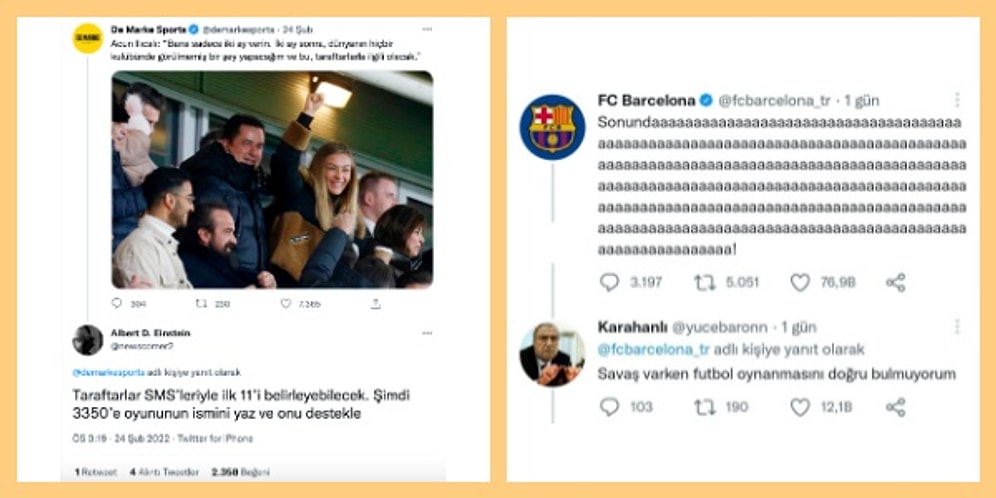Reply to the De Marke Sports tweet
The width and height of the screenshot is (996, 498).
tap(117, 303)
